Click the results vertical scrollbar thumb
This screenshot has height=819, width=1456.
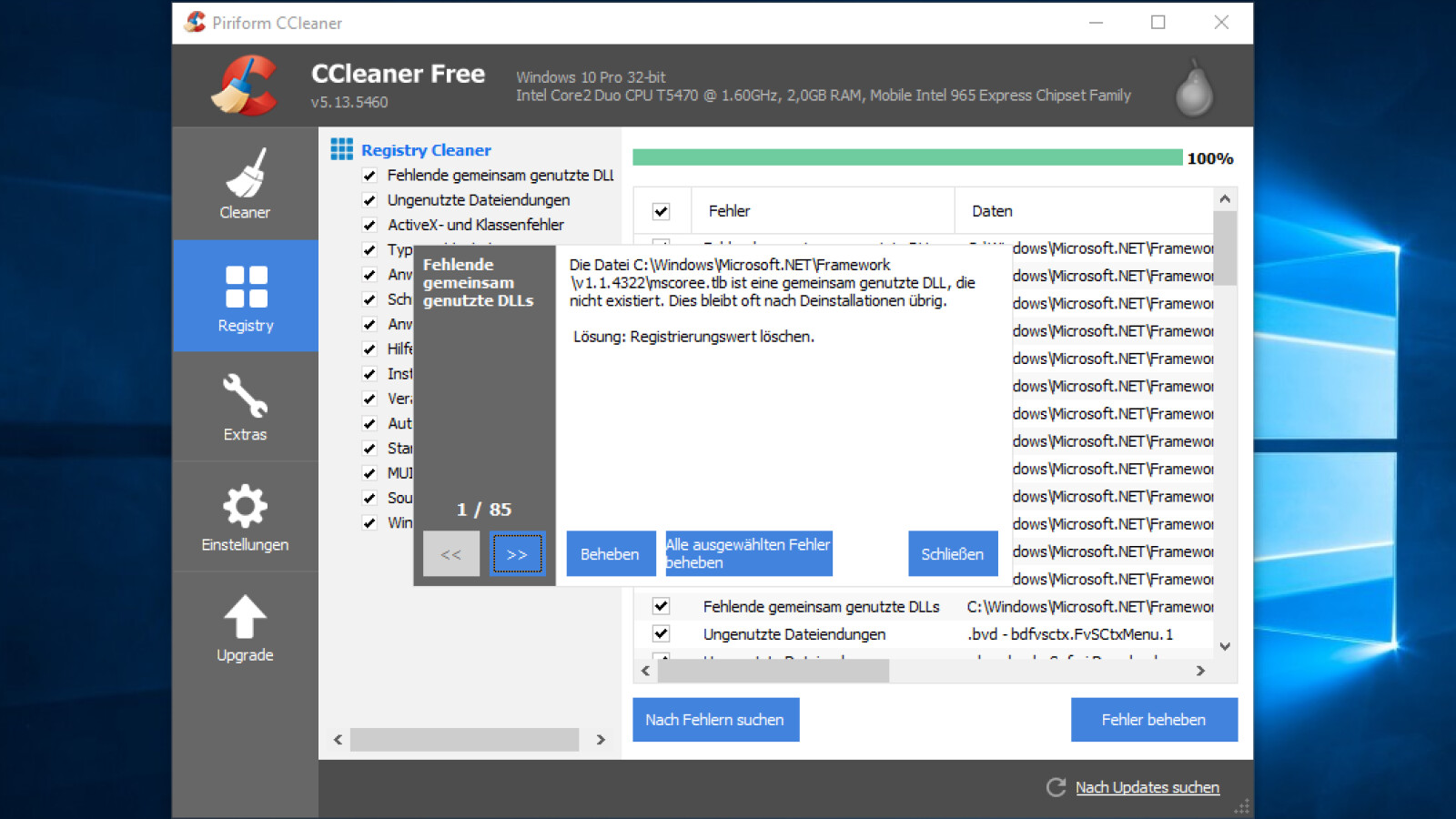pos(1225,248)
